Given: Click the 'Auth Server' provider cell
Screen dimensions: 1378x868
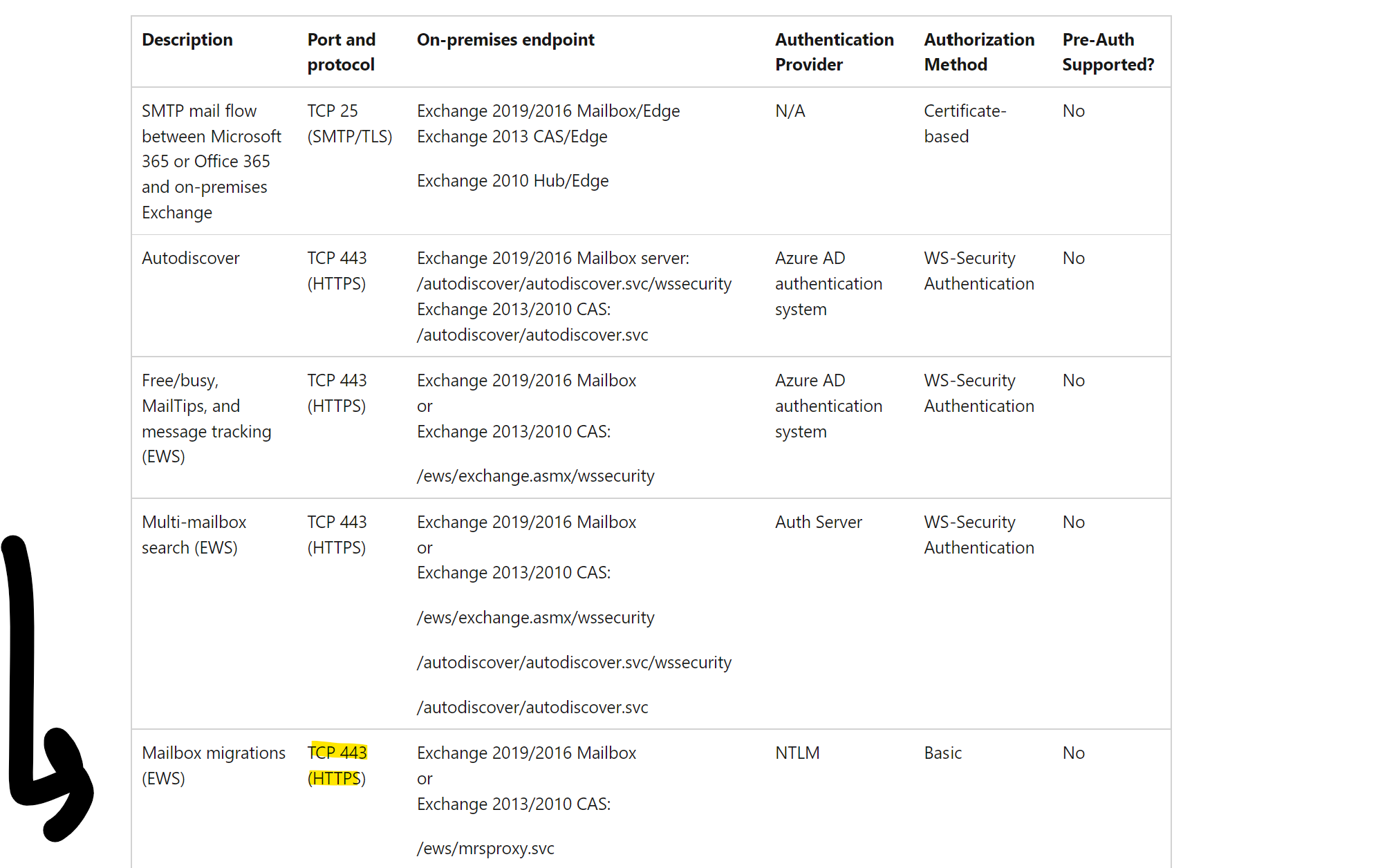Looking at the screenshot, I should click(x=819, y=522).
